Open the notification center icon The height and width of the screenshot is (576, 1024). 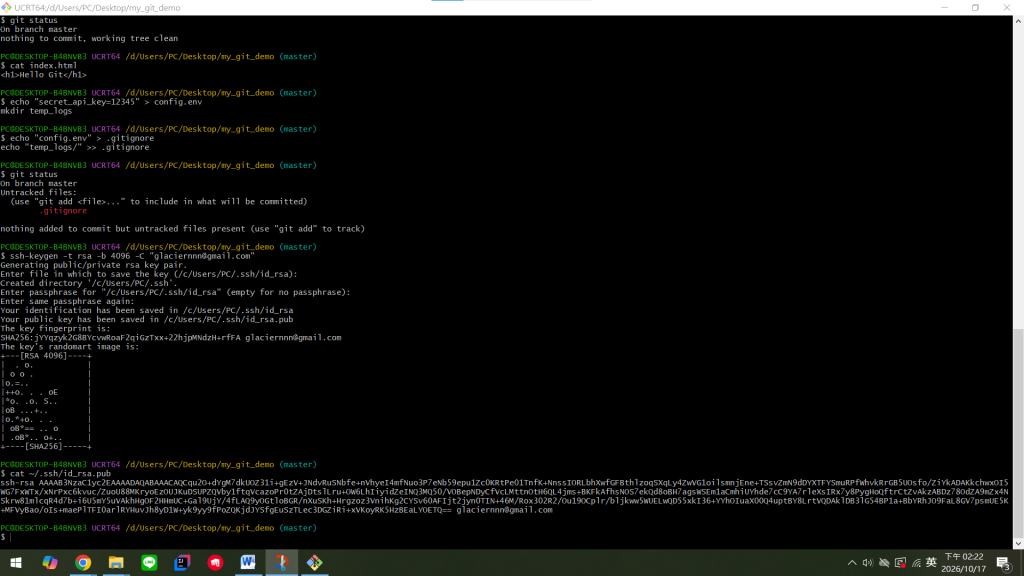[1004, 563]
